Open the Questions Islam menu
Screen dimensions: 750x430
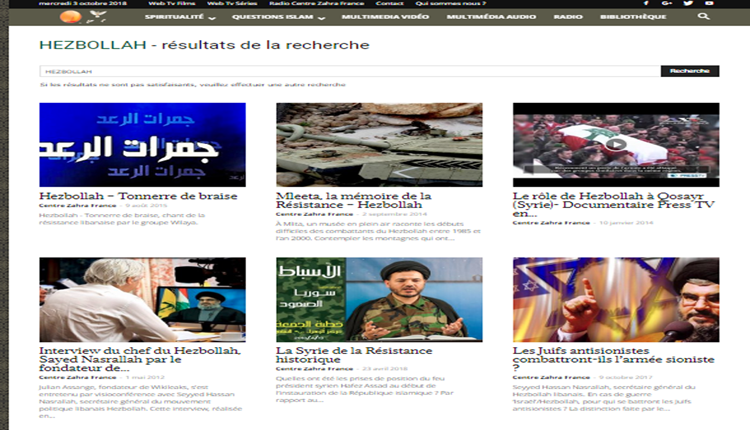(272, 17)
